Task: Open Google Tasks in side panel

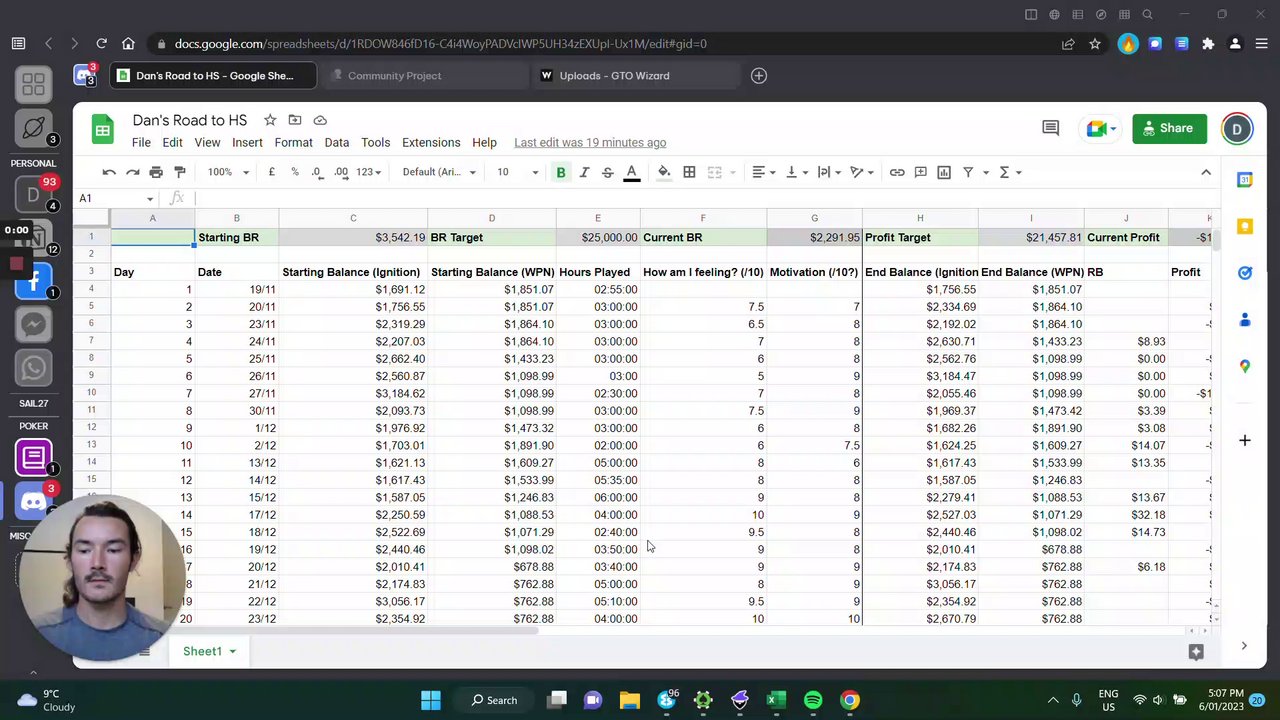Action: pyautogui.click(x=1244, y=273)
